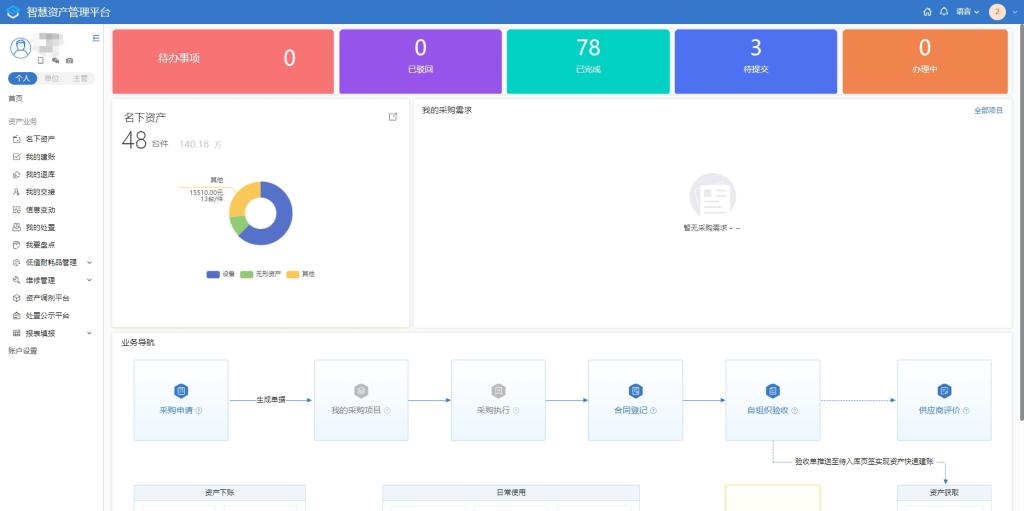Toggle the 设备 legend item in chart

point(221,274)
